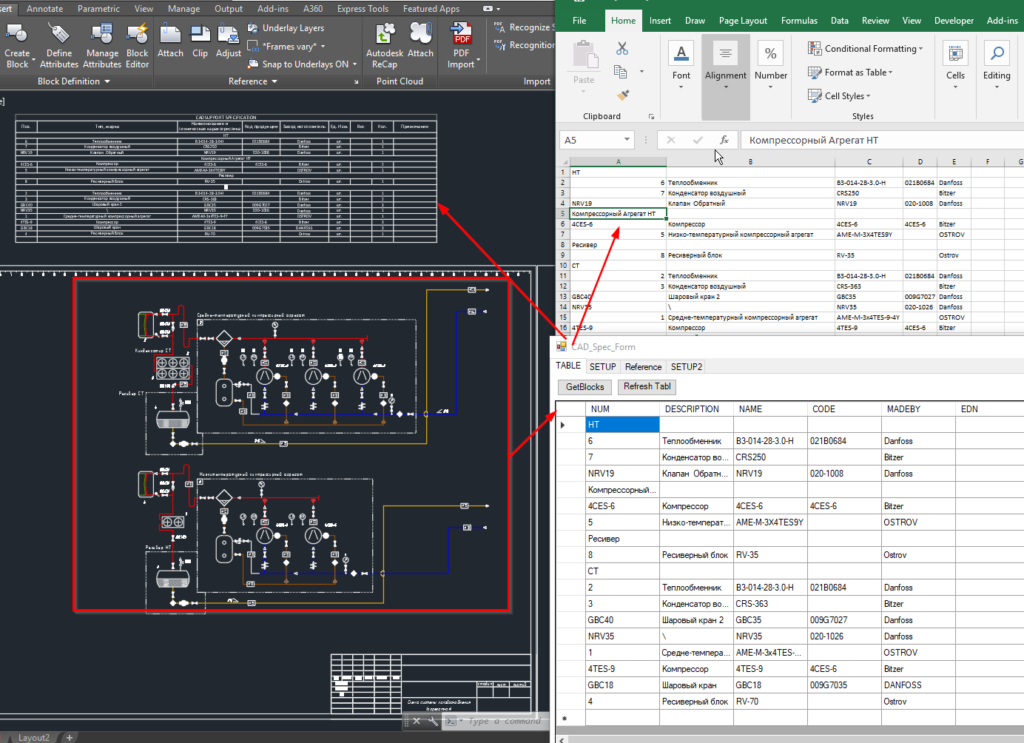Open Excel File menu

[x=579, y=21]
